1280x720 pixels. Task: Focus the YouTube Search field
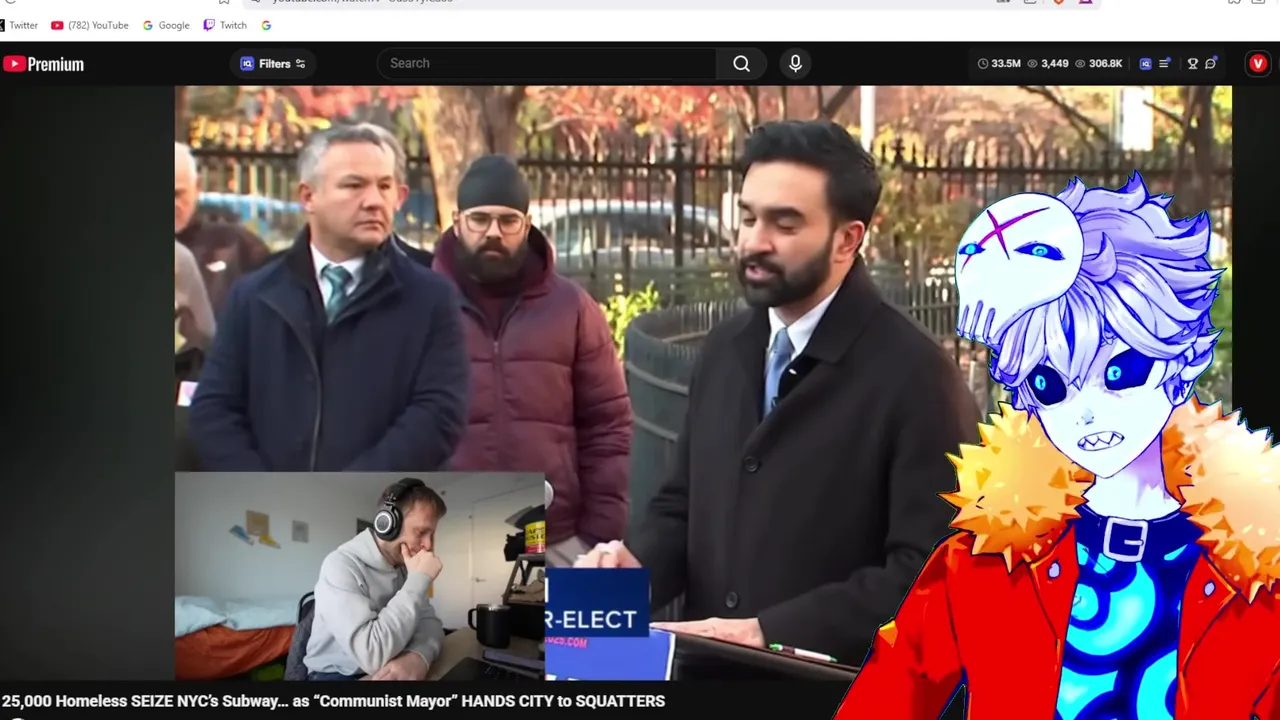click(x=547, y=63)
